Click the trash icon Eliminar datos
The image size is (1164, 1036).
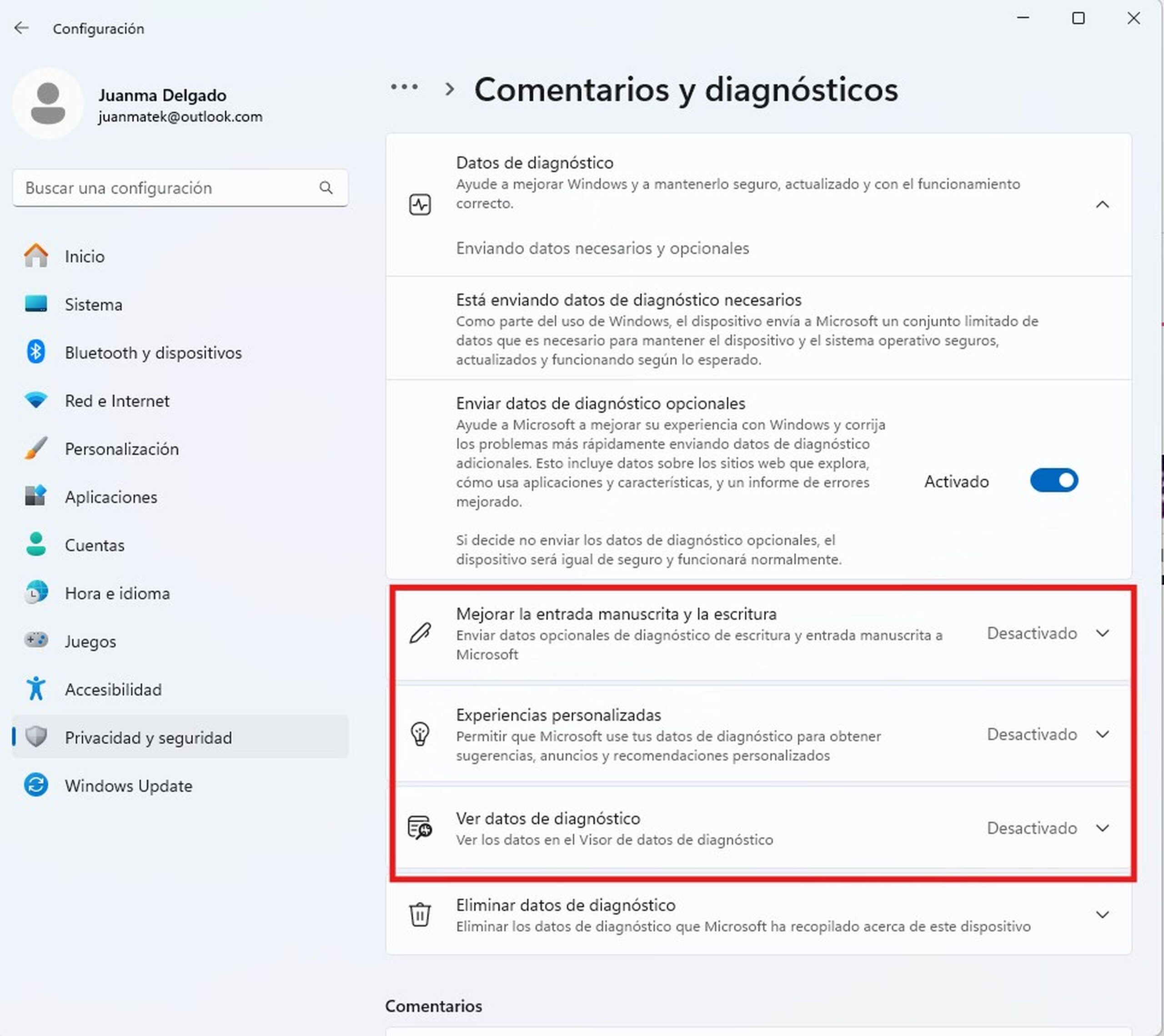click(420, 915)
